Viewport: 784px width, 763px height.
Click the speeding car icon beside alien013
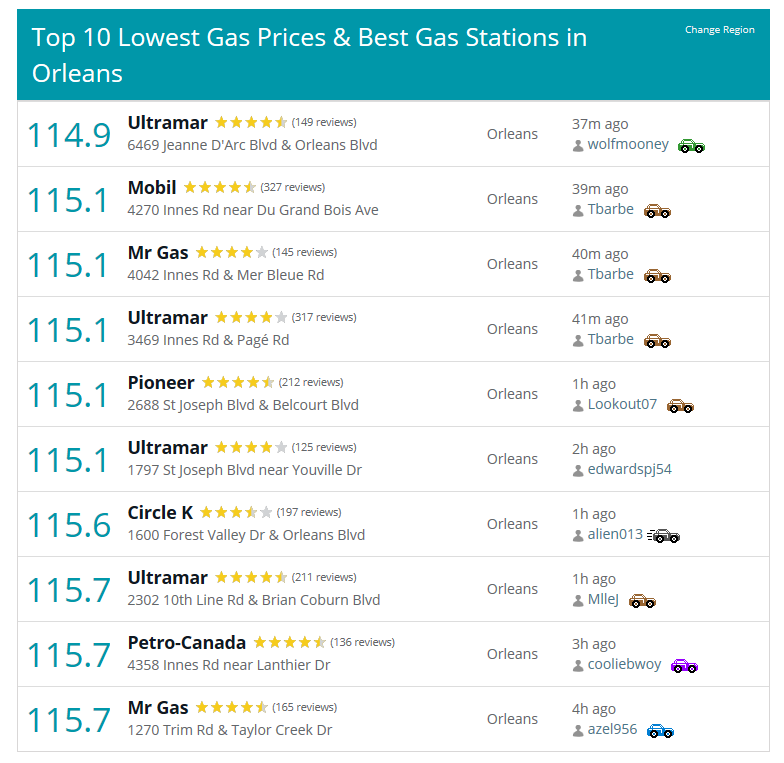[x=663, y=535]
